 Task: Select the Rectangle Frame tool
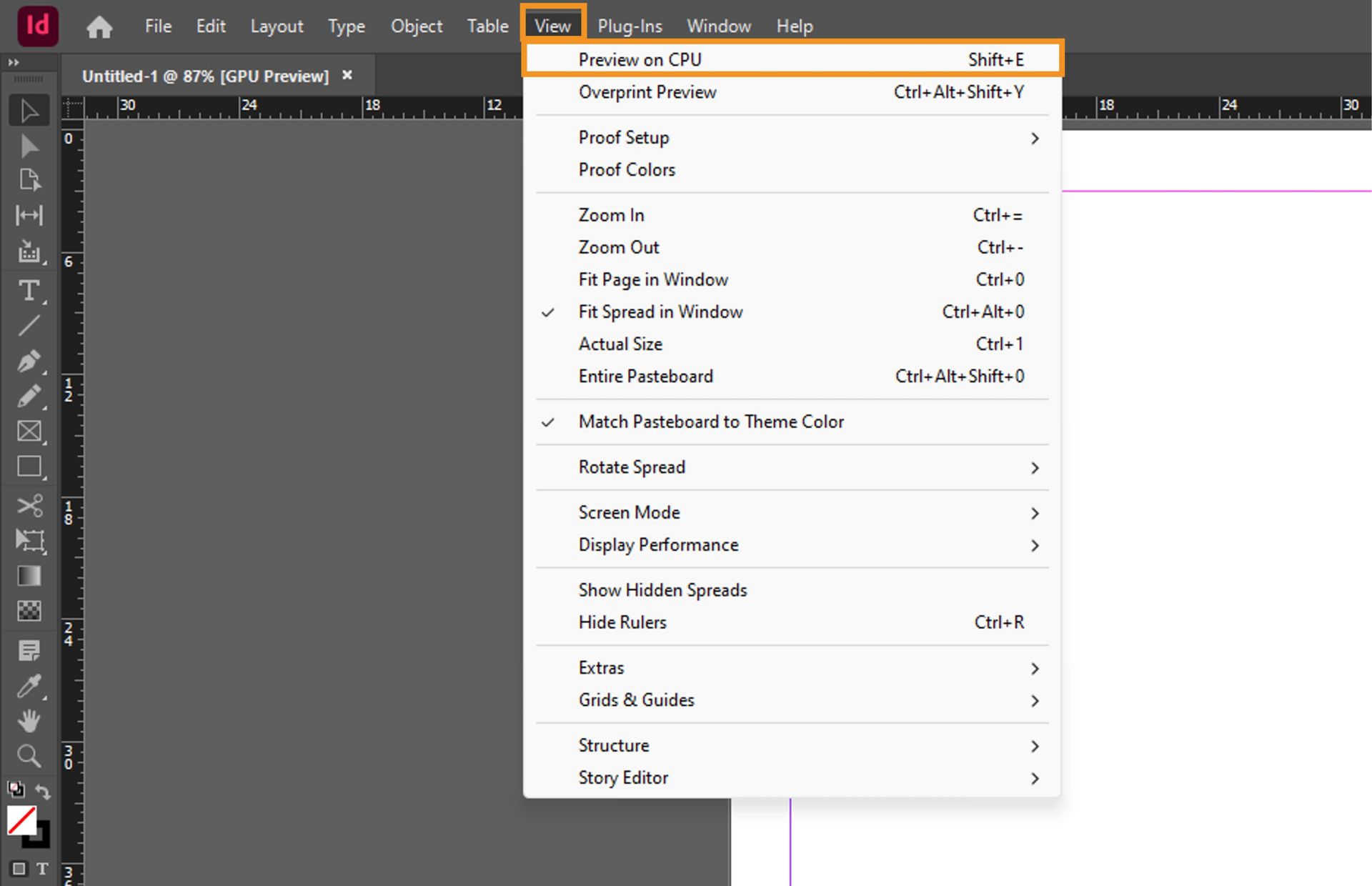pos(29,431)
